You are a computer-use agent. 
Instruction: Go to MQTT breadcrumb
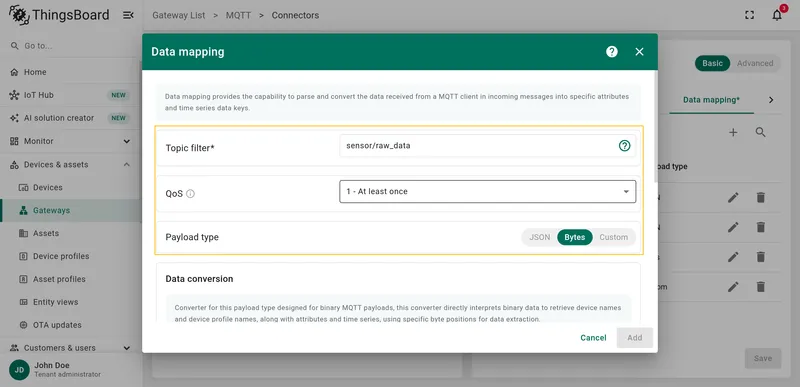click(239, 15)
